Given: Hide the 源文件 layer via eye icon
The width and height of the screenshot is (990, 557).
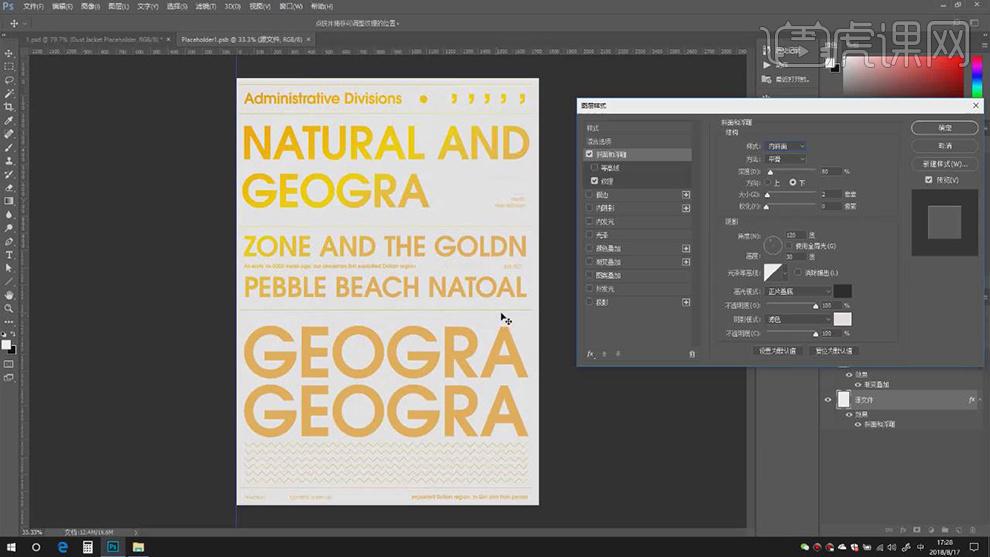Looking at the screenshot, I should 828,400.
